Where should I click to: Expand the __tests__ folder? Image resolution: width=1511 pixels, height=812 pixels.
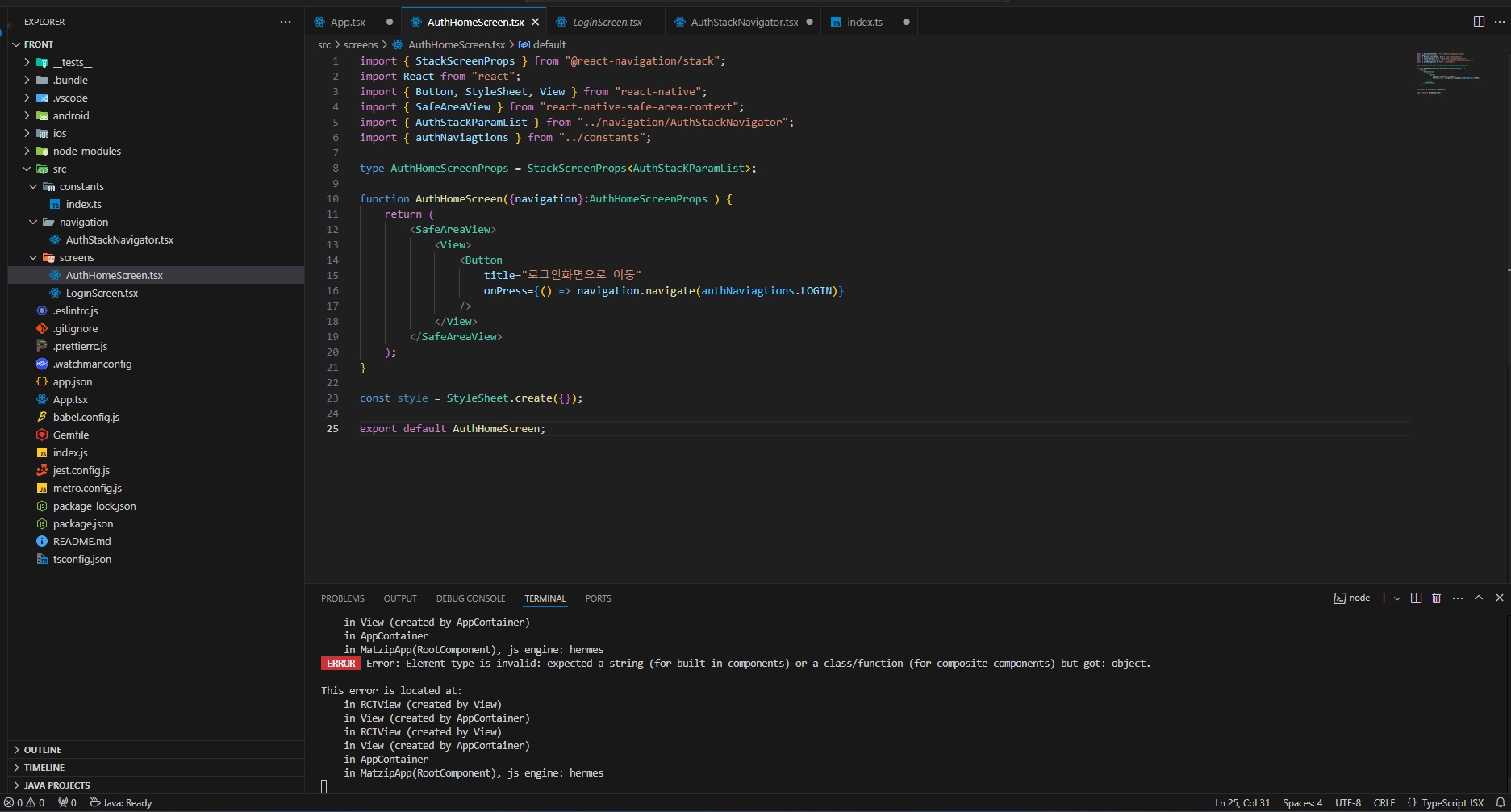click(157, 62)
